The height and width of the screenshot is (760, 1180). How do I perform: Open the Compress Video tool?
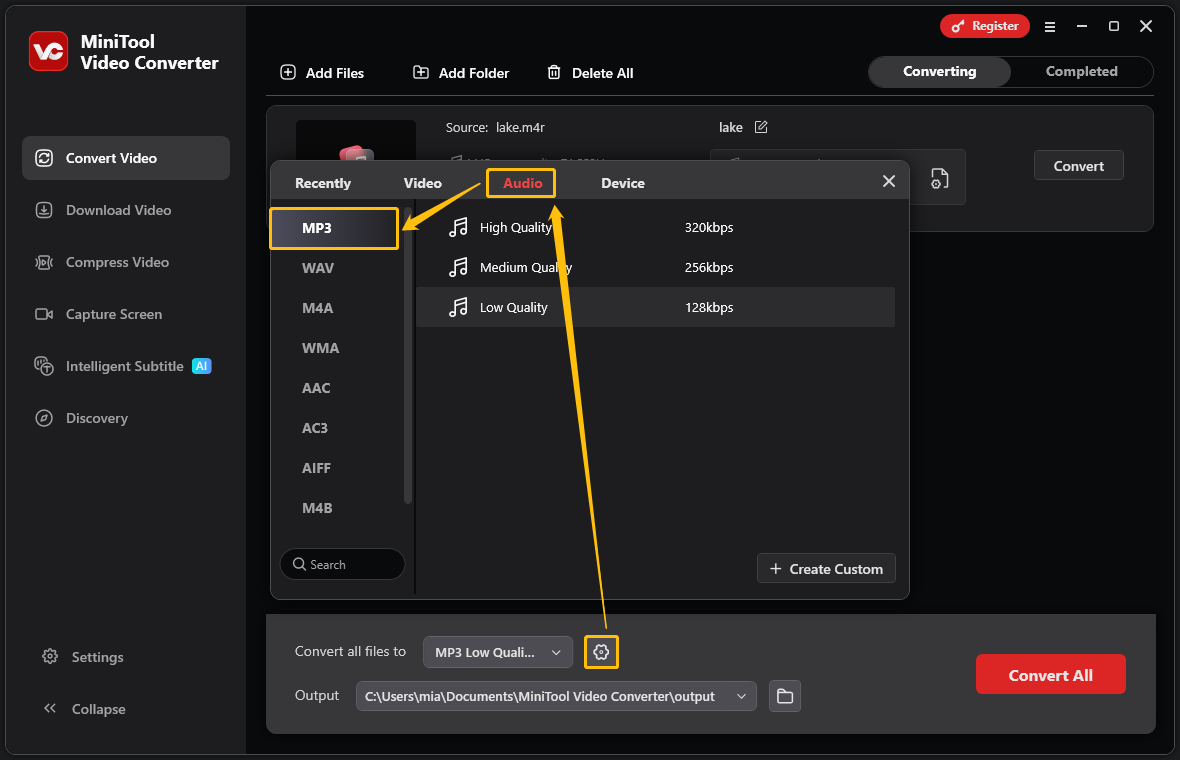(113, 262)
